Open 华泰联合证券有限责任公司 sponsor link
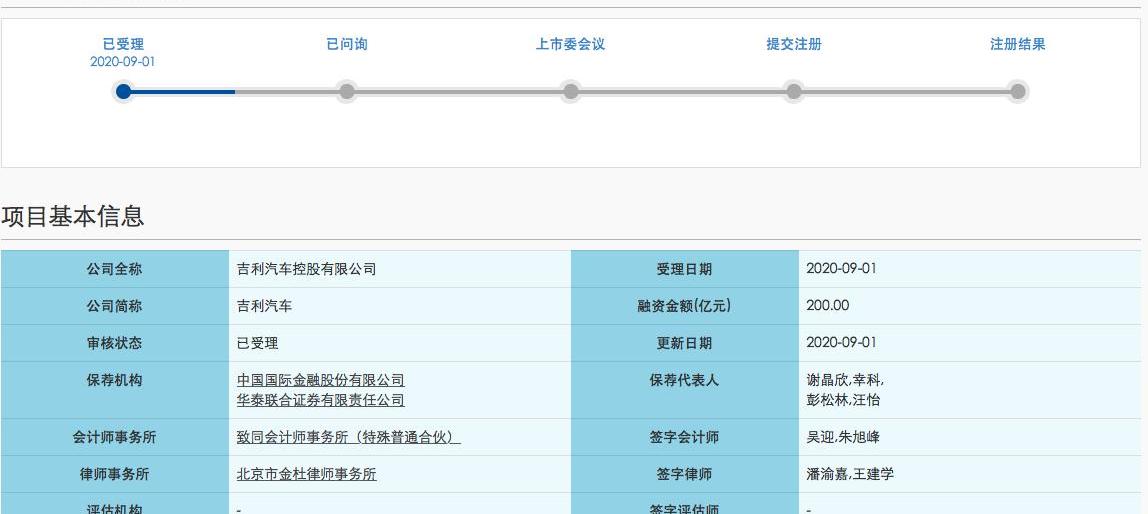The image size is (1148, 514). (x=321, y=400)
